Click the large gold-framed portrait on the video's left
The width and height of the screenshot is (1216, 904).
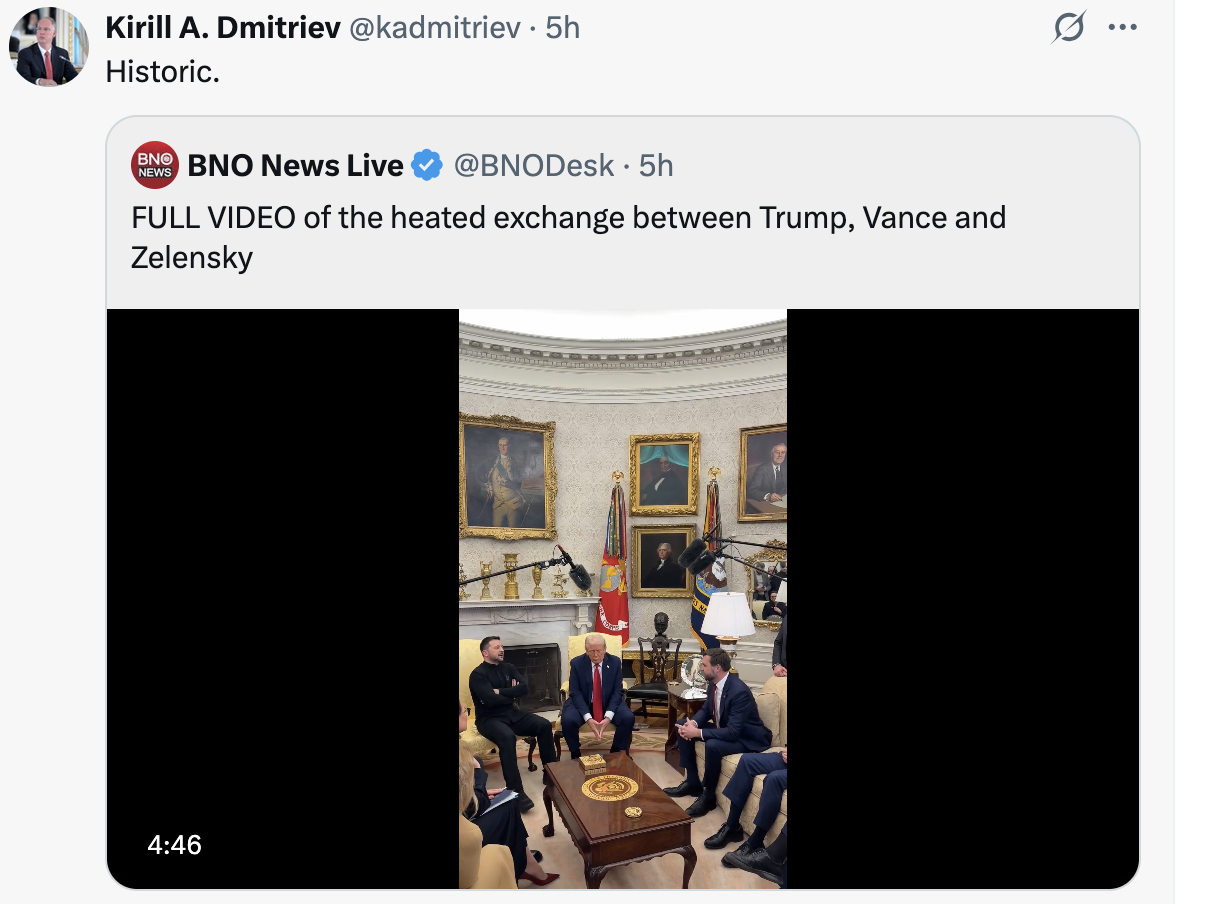click(x=507, y=477)
